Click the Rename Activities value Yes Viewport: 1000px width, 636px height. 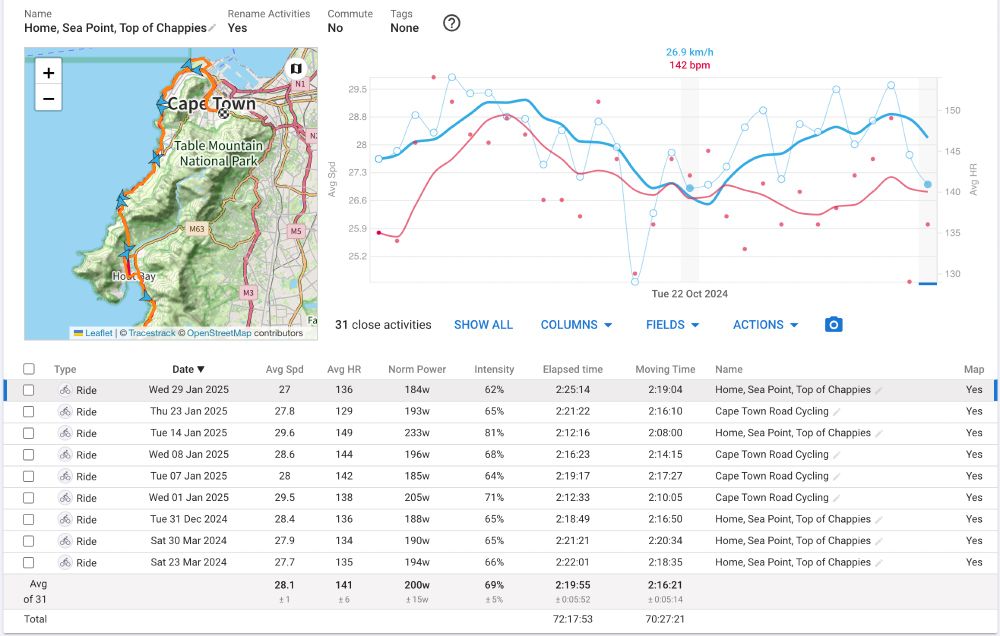(237, 28)
